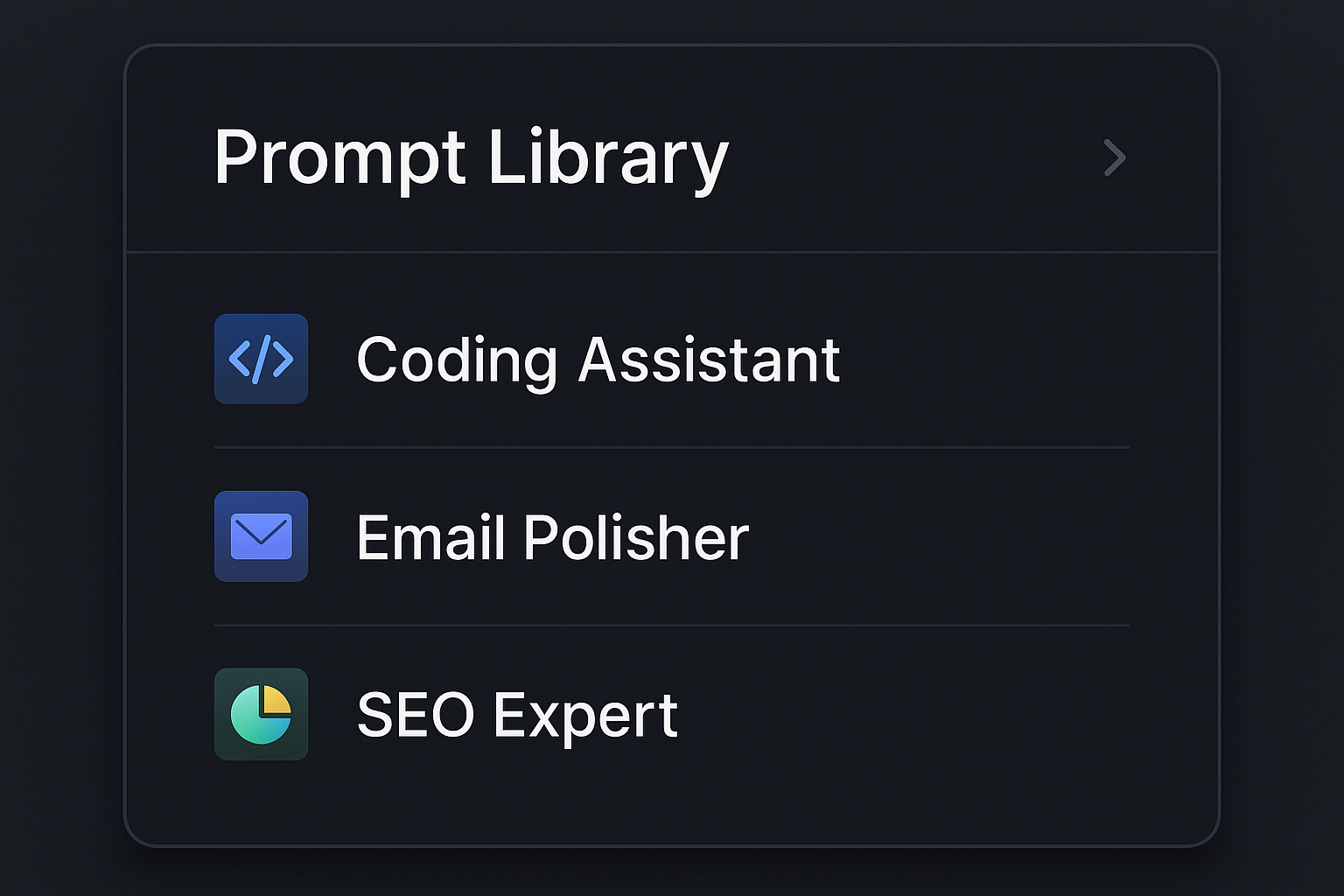This screenshot has height=896, width=1344.
Task: Click the code brackets icon beside Coding Assistant
Action: coord(261,359)
